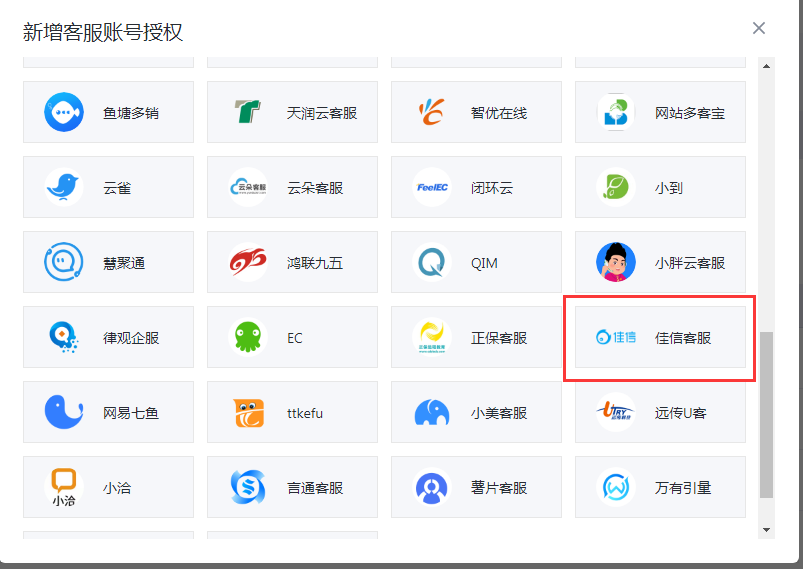Click the 小到 label text
The width and height of the screenshot is (803, 569).
pyautogui.click(x=669, y=188)
